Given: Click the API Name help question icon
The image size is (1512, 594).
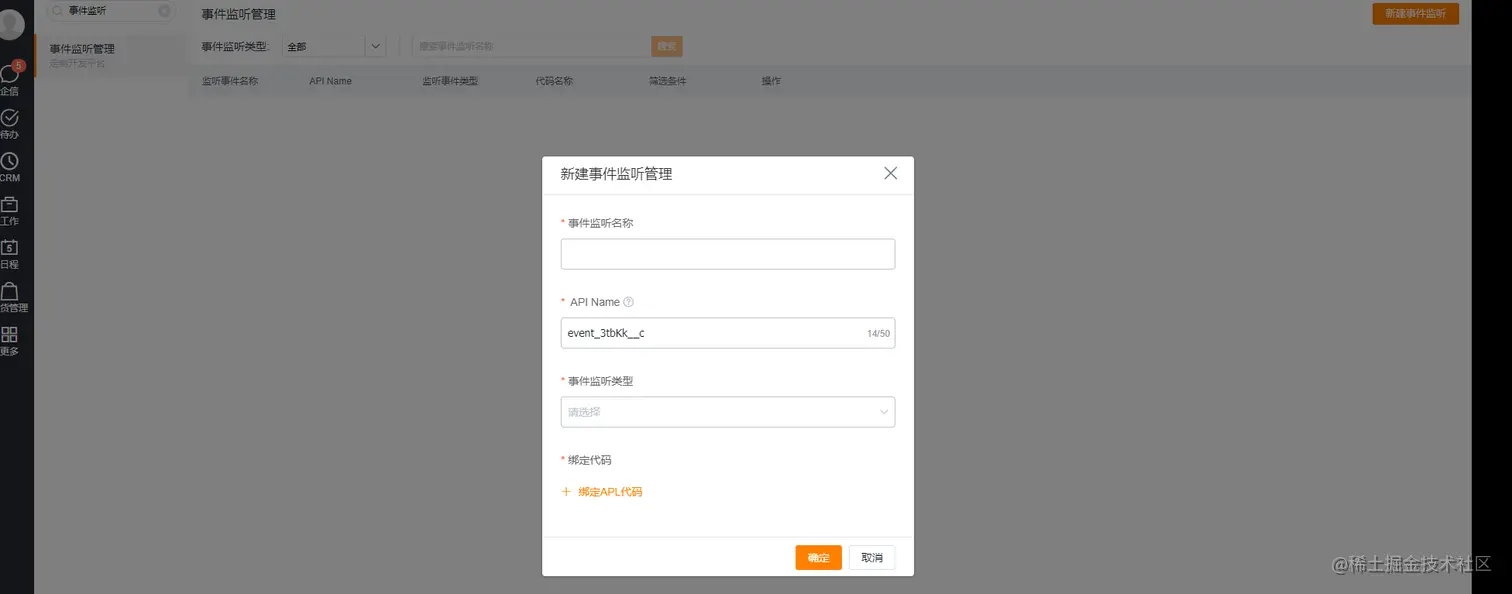Looking at the screenshot, I should pos(629,302).
